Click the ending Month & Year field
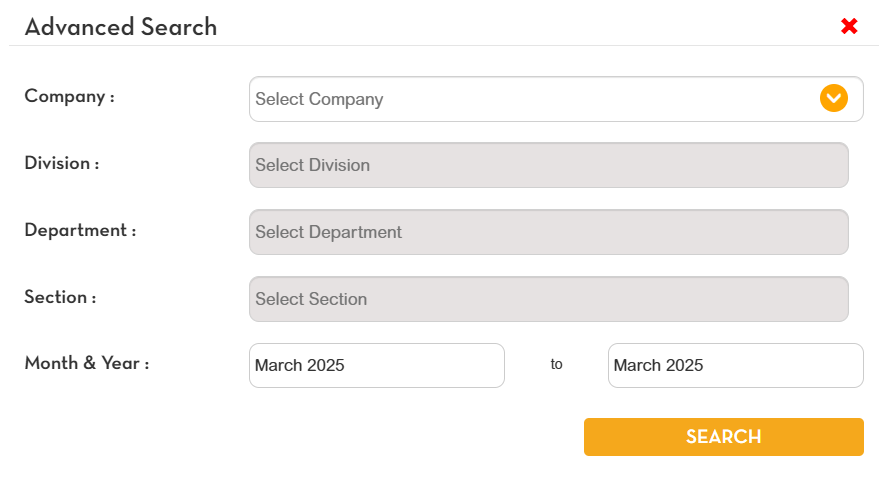This screenshot has height=478, width=883. (x=735, y=365)
